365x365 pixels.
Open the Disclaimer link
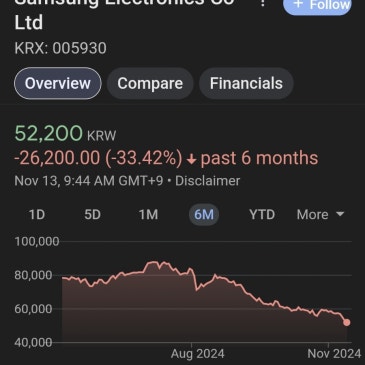pyautogui.click(x=207, y=181)
